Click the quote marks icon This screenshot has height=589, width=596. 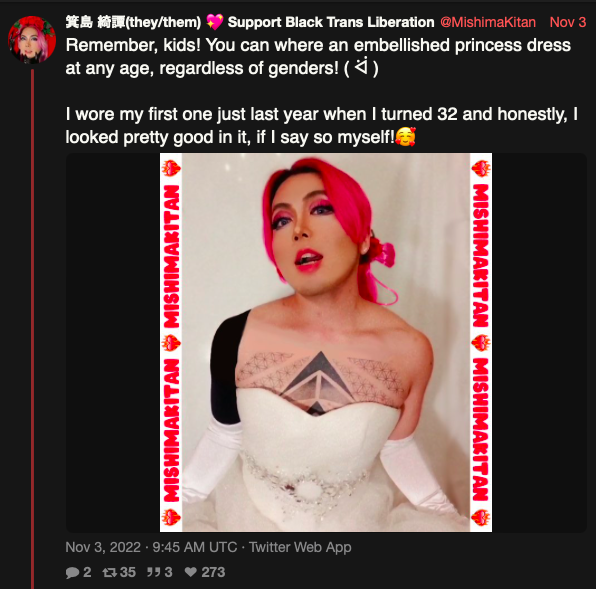point(153,572)
